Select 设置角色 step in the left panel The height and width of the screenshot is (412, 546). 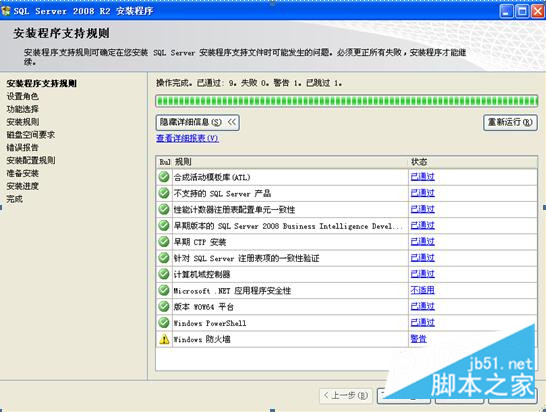tap(23, 96)
